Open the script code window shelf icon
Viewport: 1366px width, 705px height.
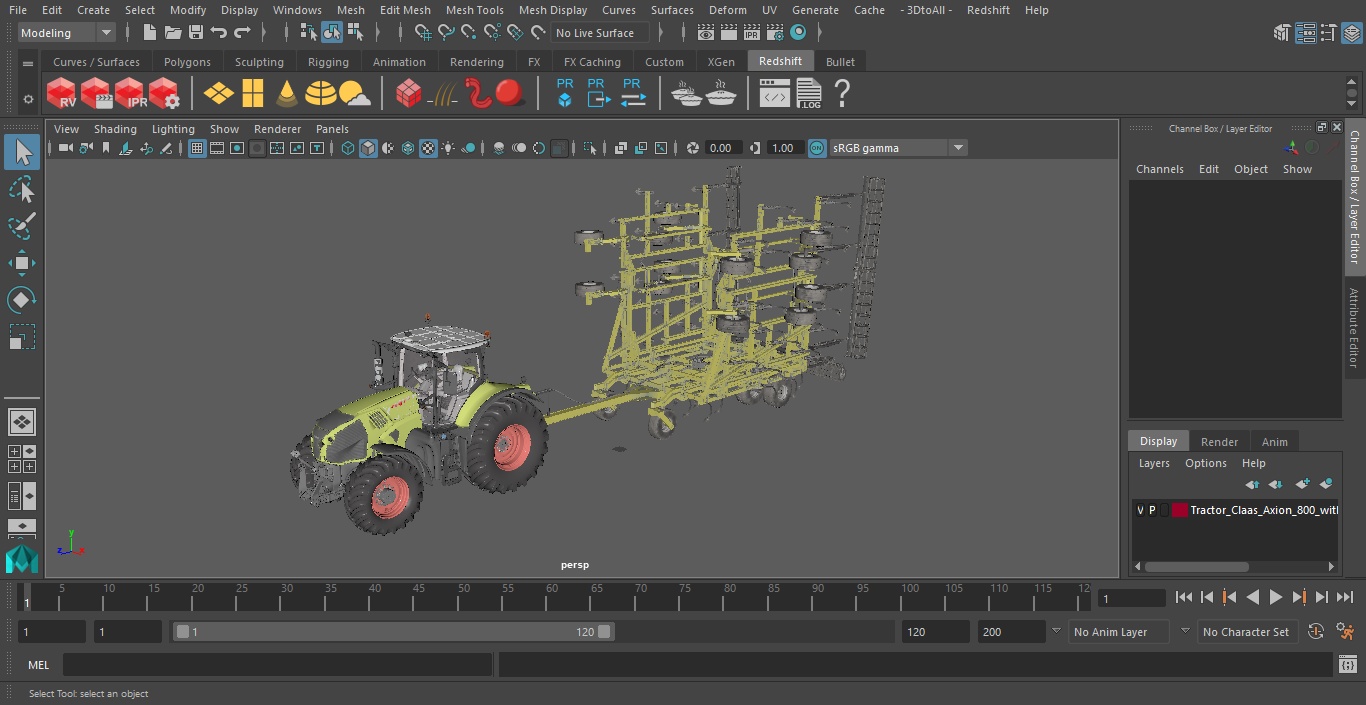click(774, 94)
